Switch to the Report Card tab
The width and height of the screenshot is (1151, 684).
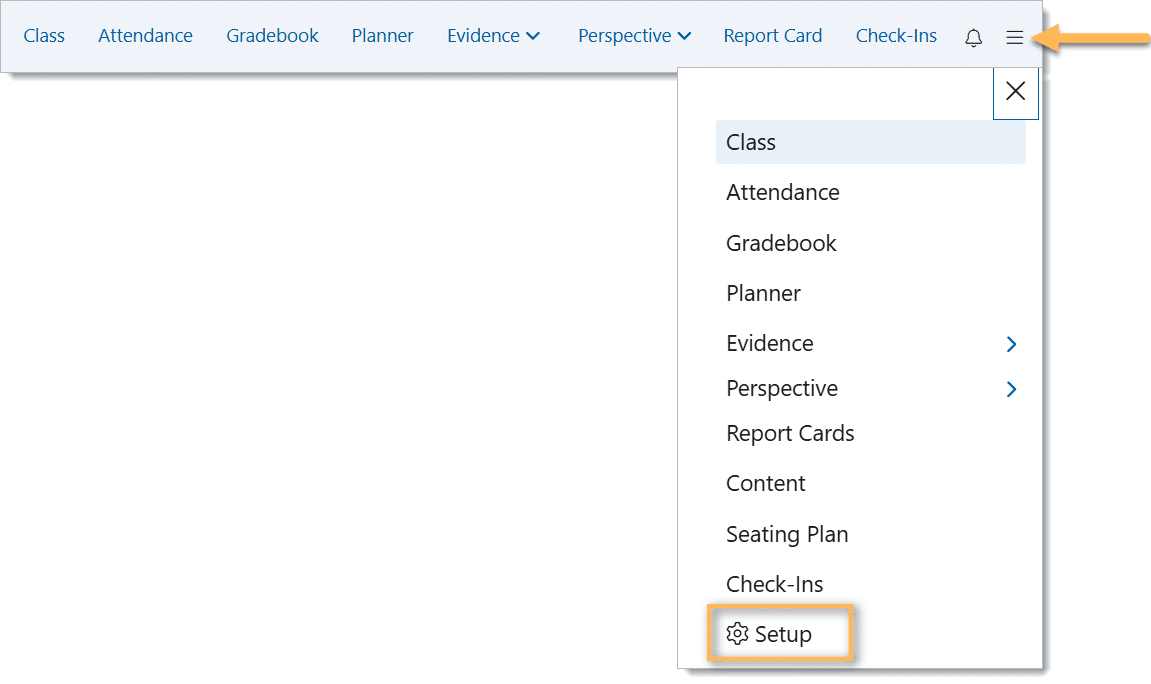(772, 35)
